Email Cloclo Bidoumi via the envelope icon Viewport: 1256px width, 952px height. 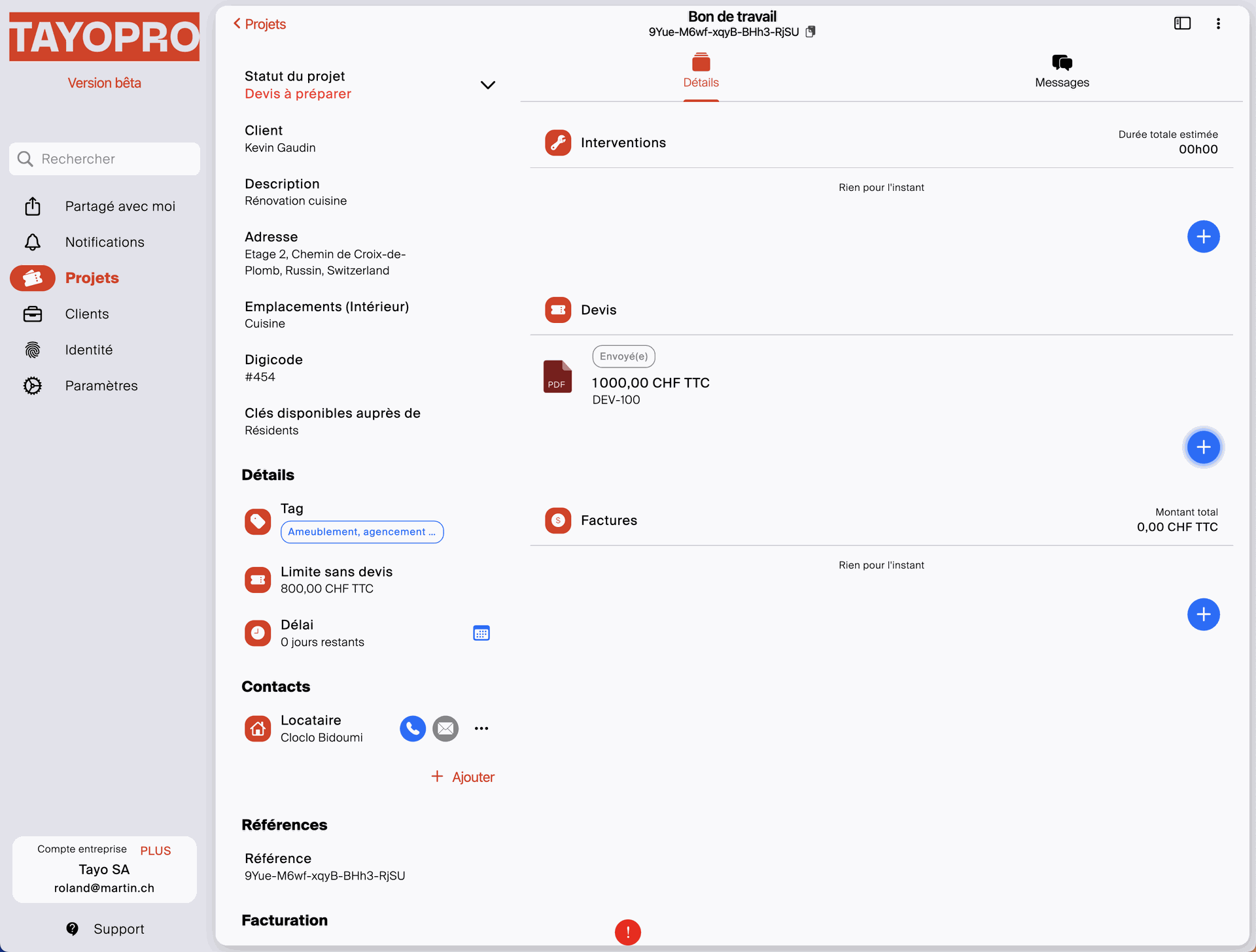click(x=445, y=728)
